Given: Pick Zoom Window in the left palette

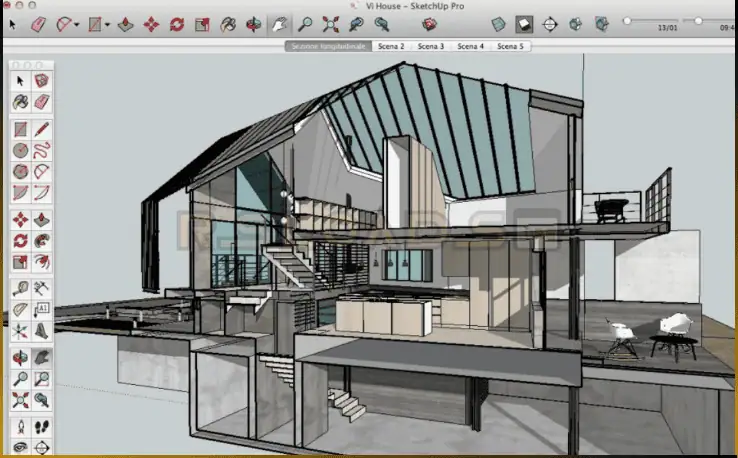Looking at the screenshot, I should (x=41, y=379).
